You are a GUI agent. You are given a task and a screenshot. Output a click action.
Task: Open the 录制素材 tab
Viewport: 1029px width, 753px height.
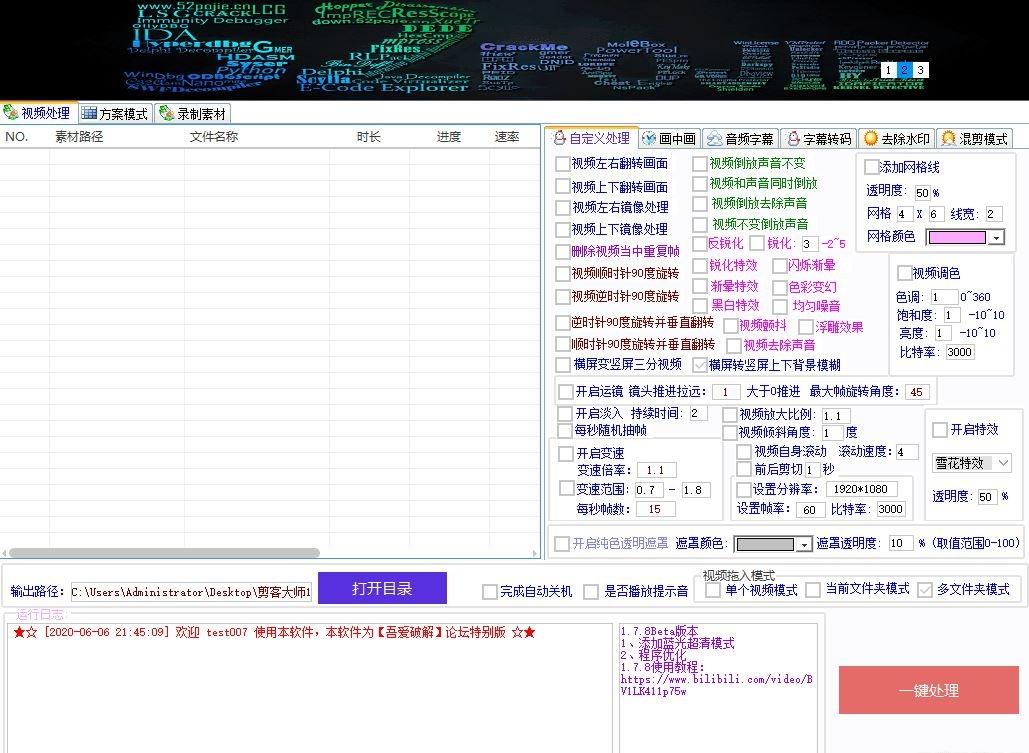coord(193,114)
